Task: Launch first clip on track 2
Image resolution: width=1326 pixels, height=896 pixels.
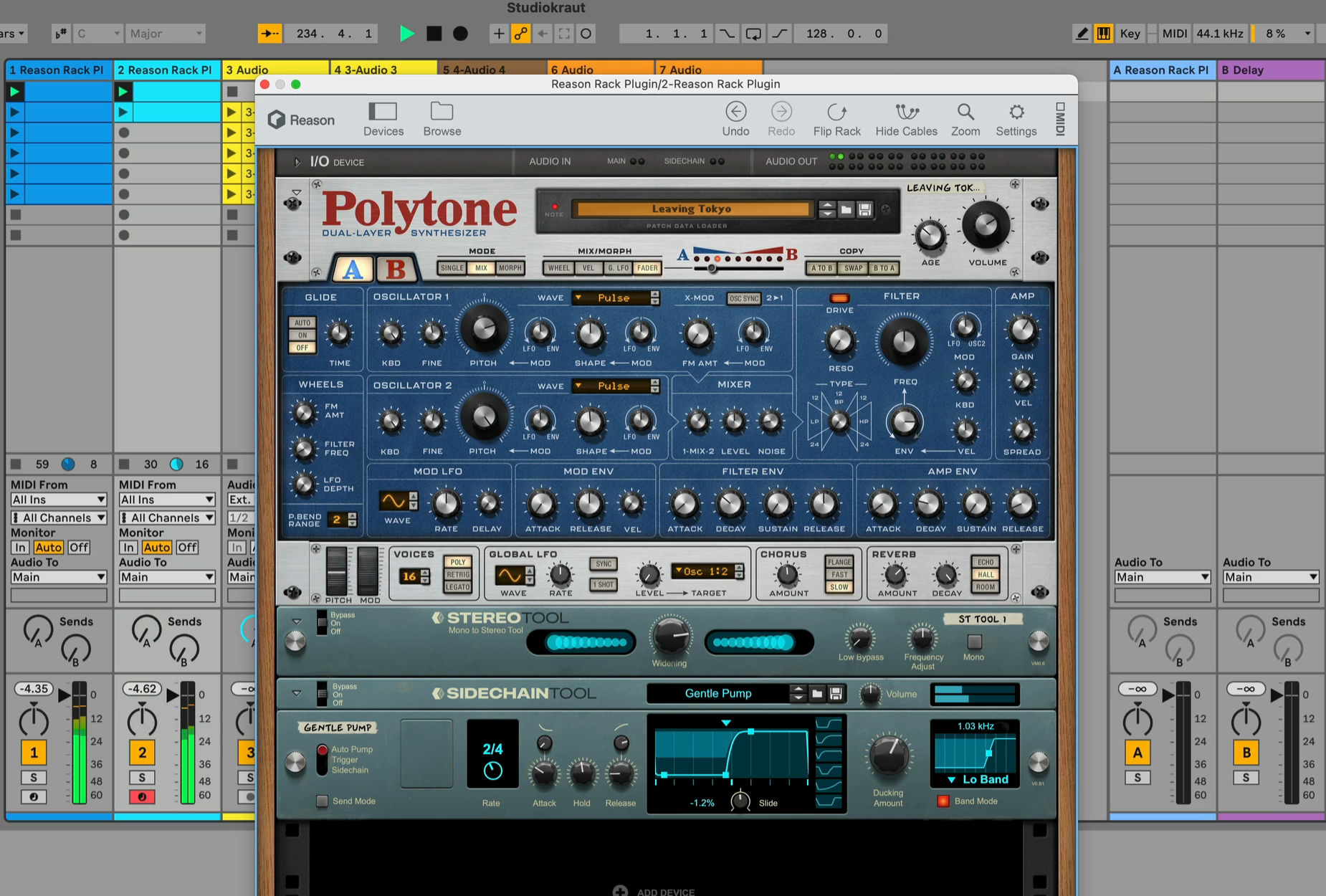Action: point(123,91)
